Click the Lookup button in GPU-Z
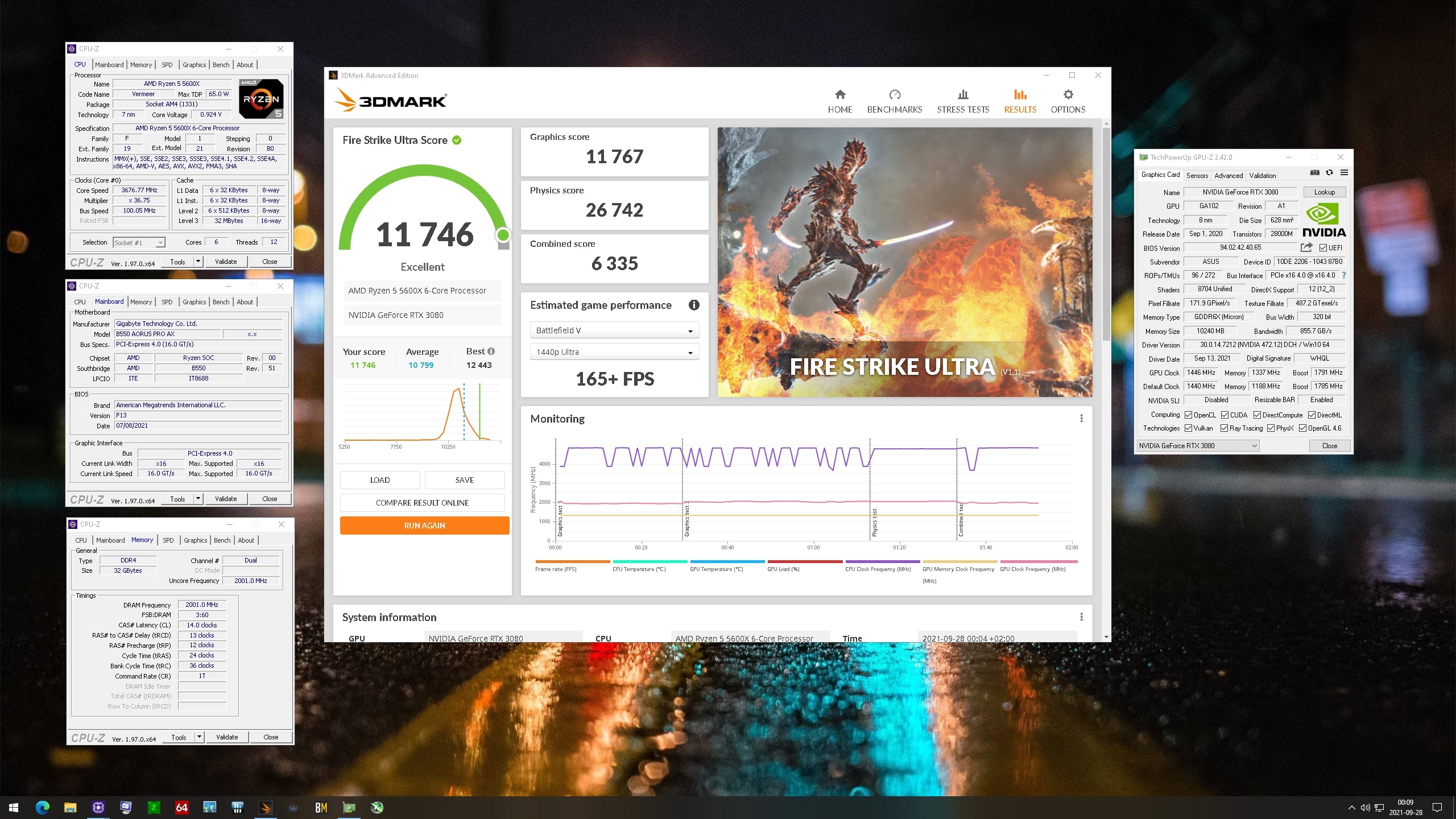The image size is (1456, 819). (1324, 192)
